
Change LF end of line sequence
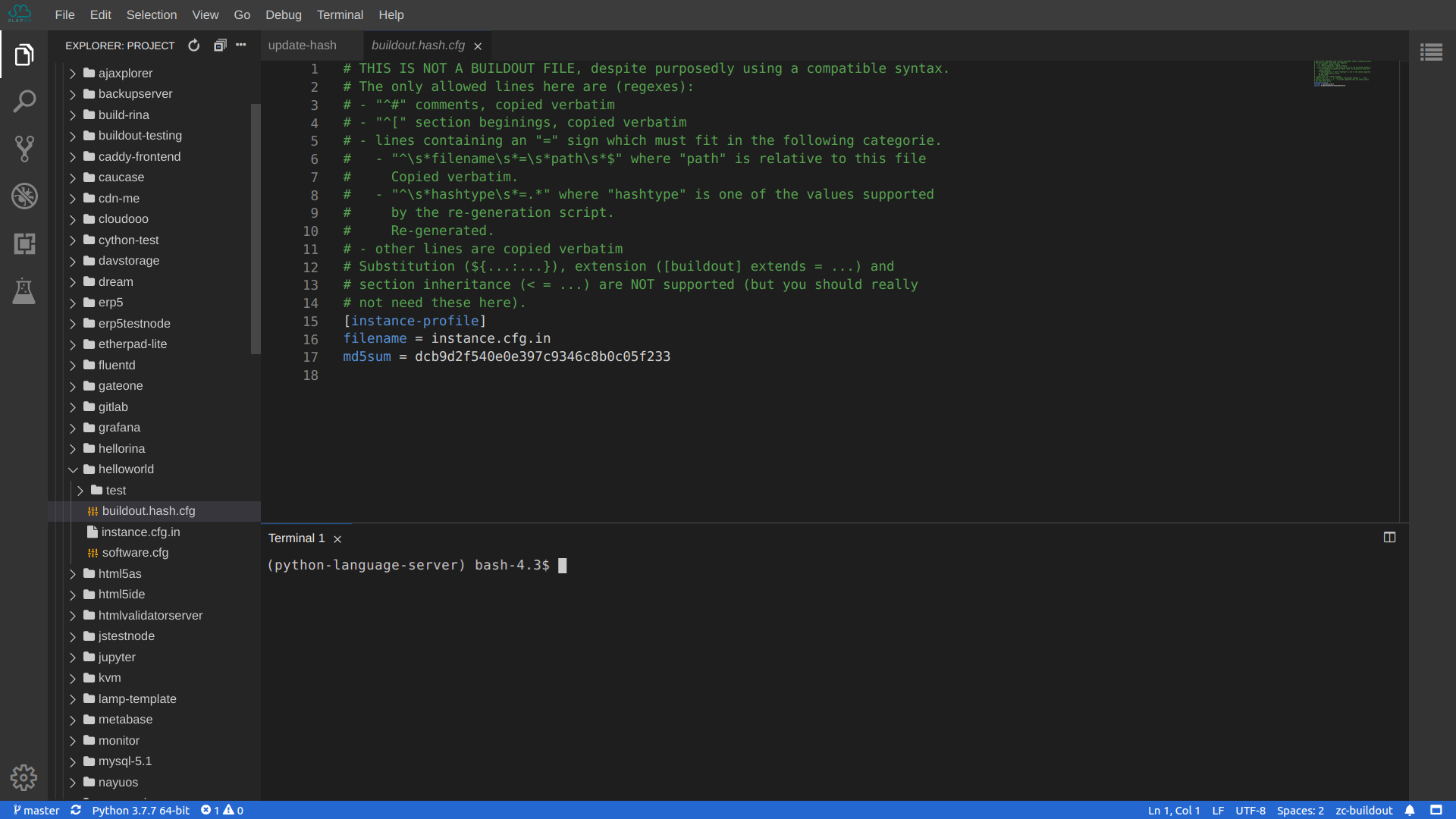click(x=1218, y=810)
